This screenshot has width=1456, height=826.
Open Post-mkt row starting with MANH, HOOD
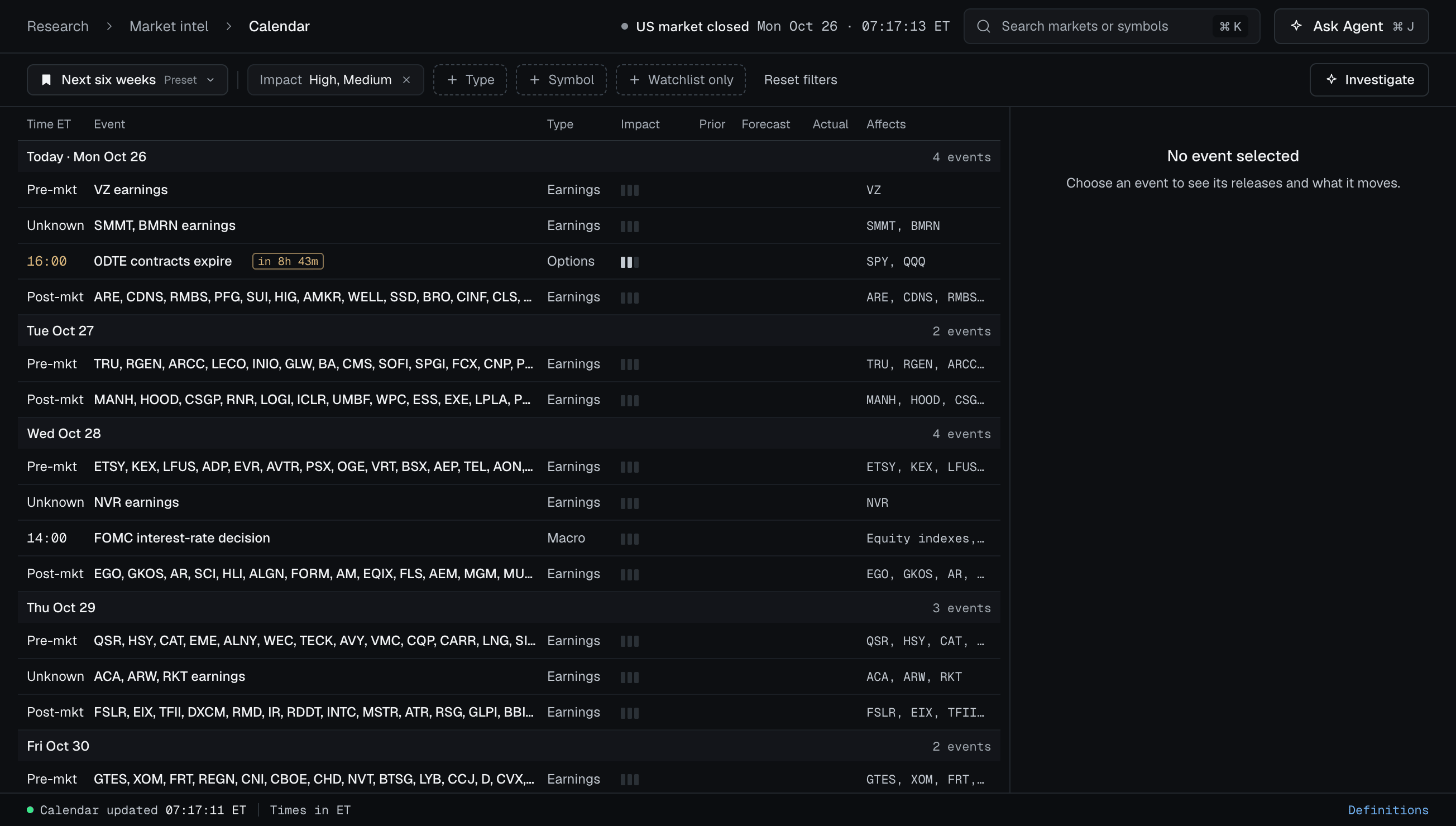509,400
